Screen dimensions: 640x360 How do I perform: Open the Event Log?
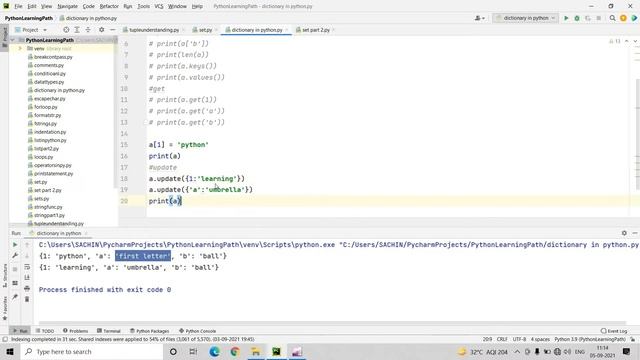click(614, 331)
